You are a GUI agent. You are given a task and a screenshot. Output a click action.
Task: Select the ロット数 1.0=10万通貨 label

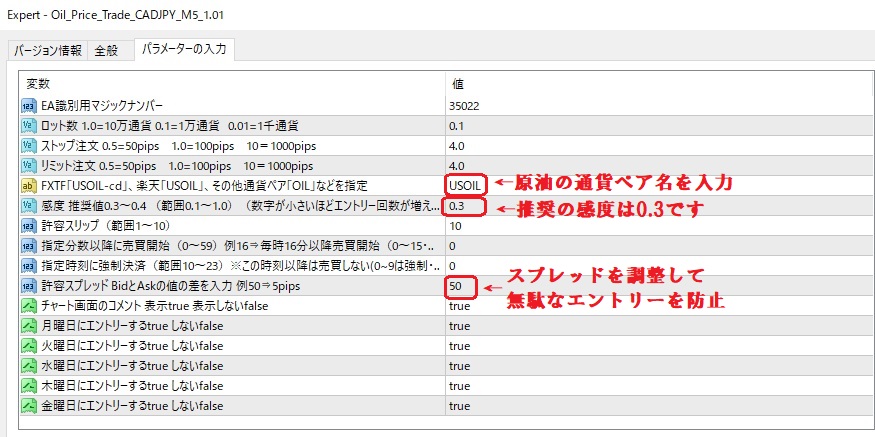(170, 126)
